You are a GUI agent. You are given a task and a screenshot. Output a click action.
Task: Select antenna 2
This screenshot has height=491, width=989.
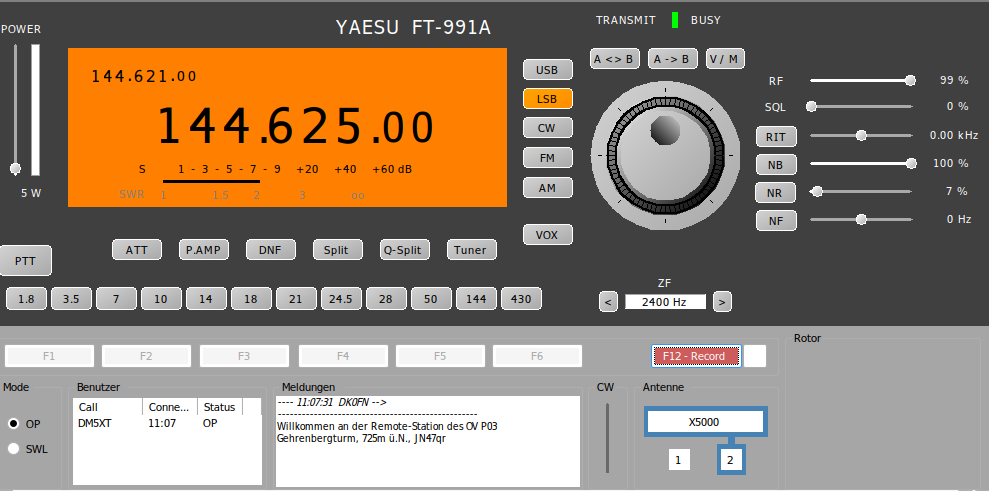point(730,459)
